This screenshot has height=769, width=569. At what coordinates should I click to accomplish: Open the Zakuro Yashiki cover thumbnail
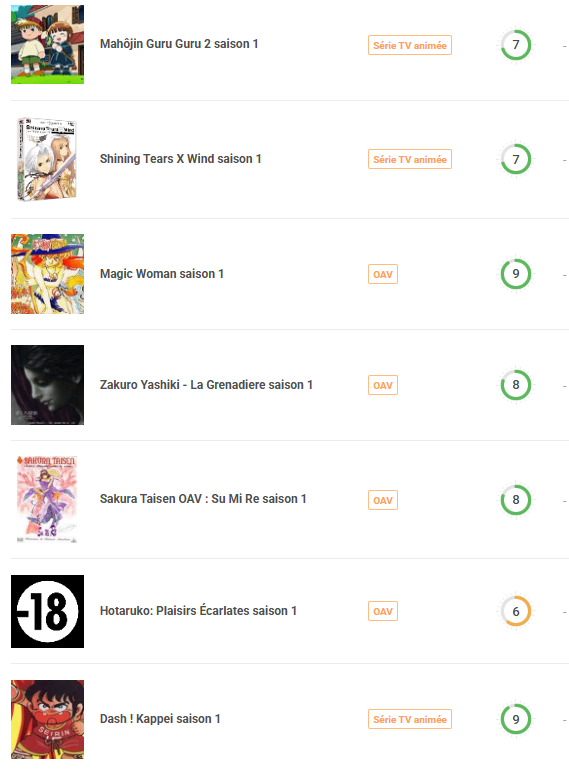(48, 385)
